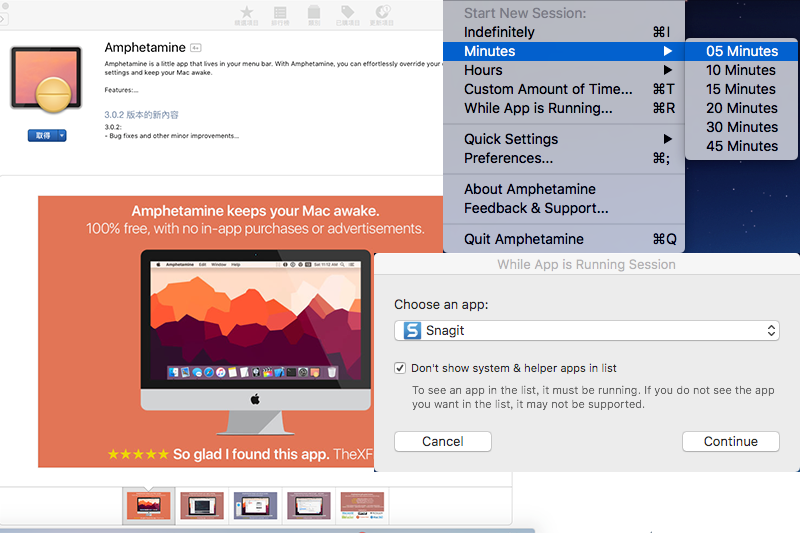Choose Custom Amount of Time...

pyautogui.click(x=564, y=89)
